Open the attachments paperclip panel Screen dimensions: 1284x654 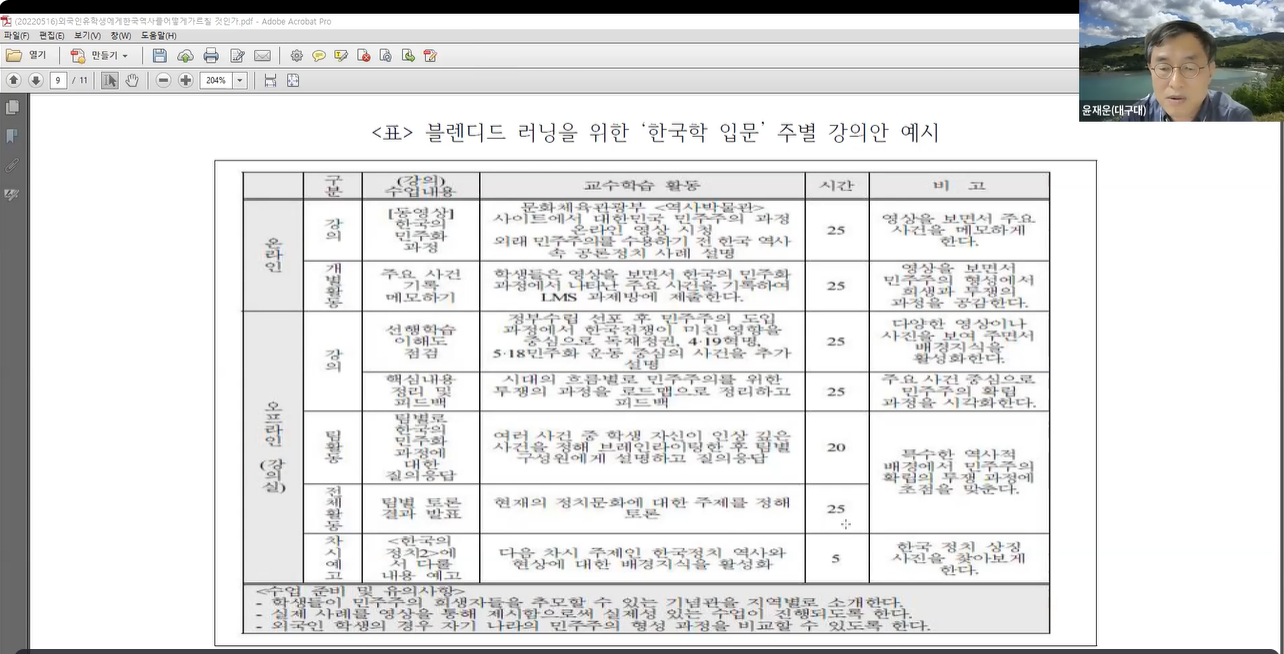pyautogui.click(x=12, y=164)
